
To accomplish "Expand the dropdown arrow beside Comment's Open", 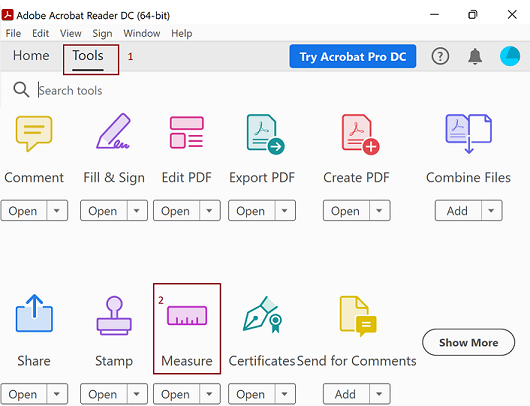I will [x=57, y=211].
